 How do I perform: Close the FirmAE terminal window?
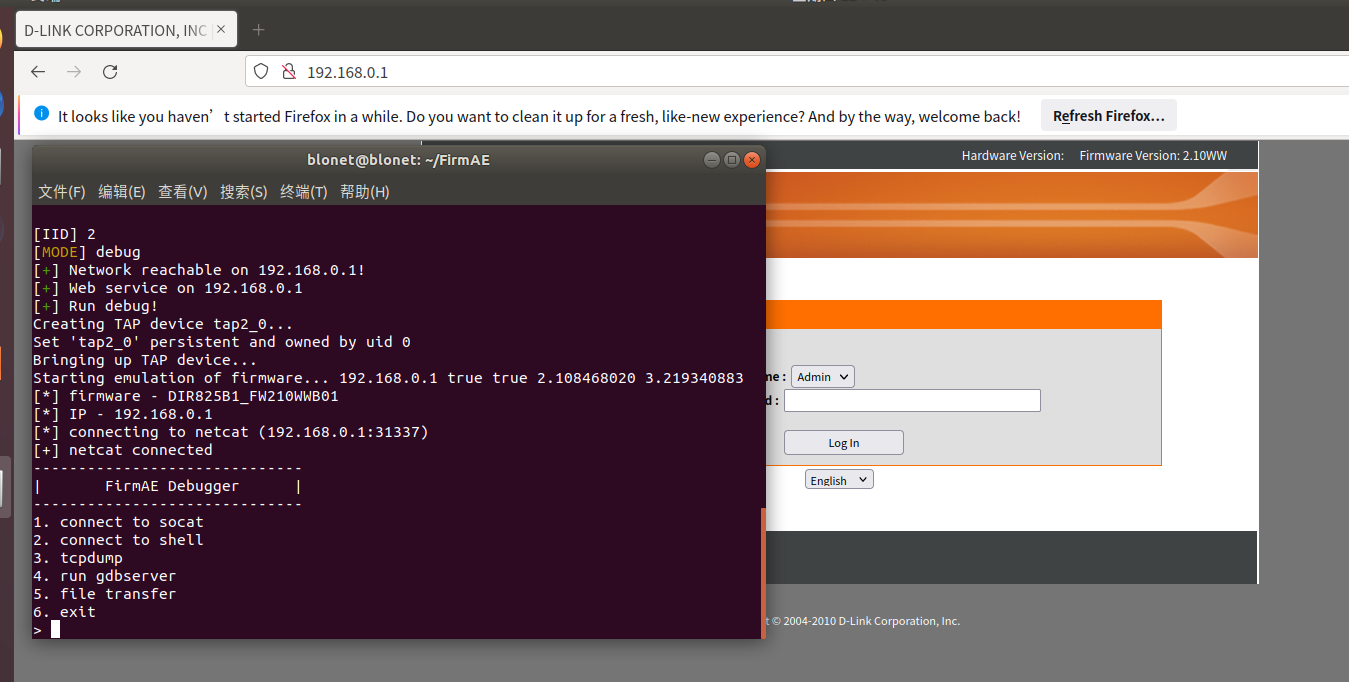tap(752, 160)
